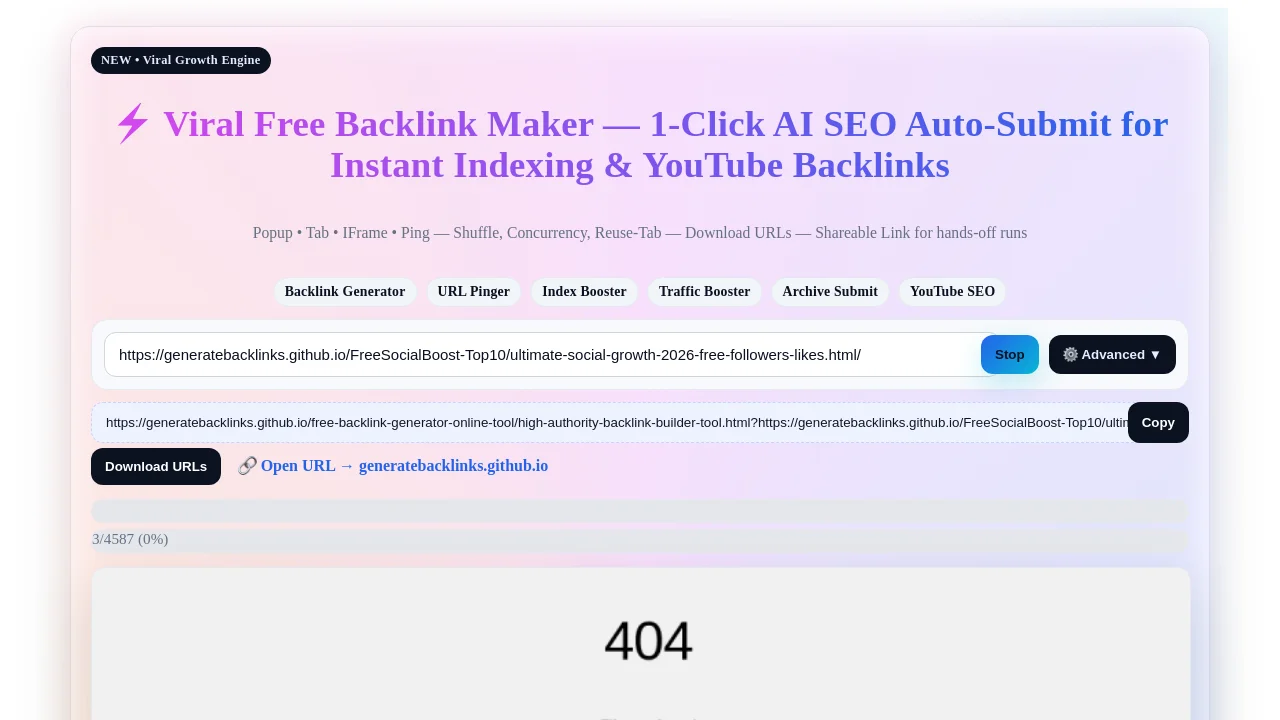
Task: Stop the running submission
Action: point(1010,355)
